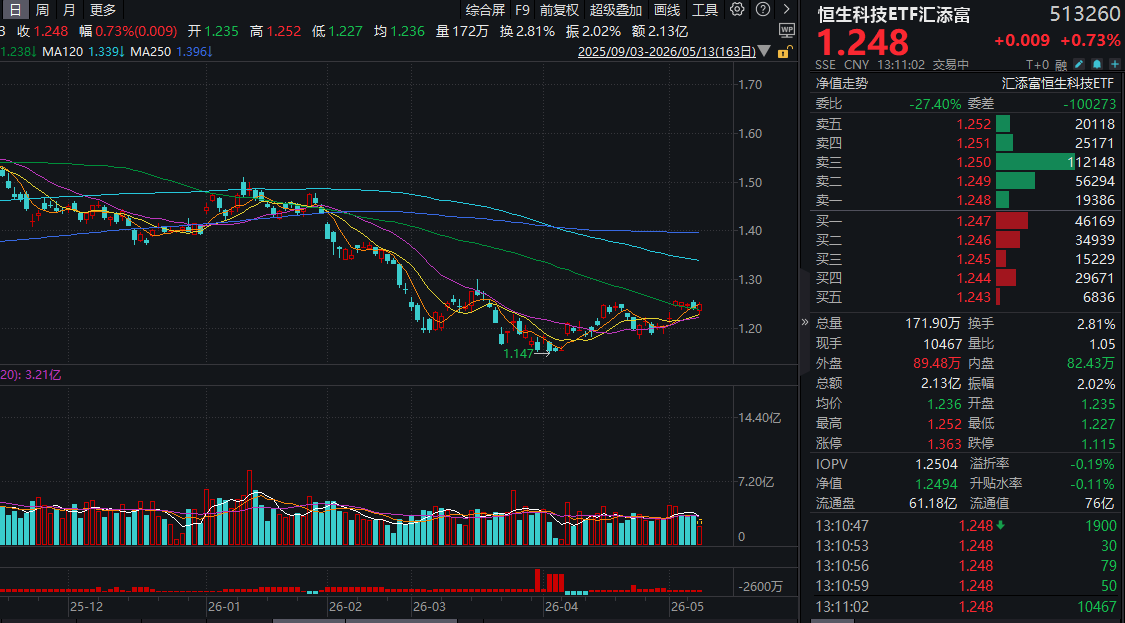Screen dimensions: 1125x623
Task: Click the 1.147 low-price marker
Action: click(518, 354)
